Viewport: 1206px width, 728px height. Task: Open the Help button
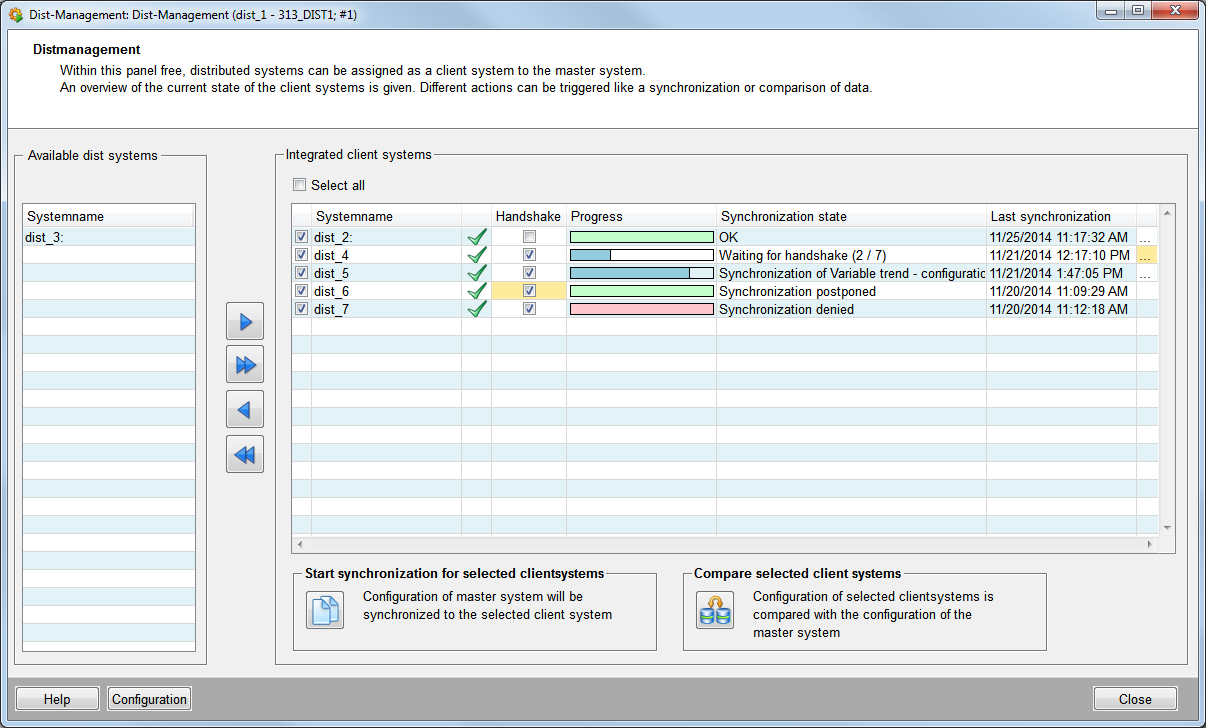pyautogui.click(x=57, y=699)
